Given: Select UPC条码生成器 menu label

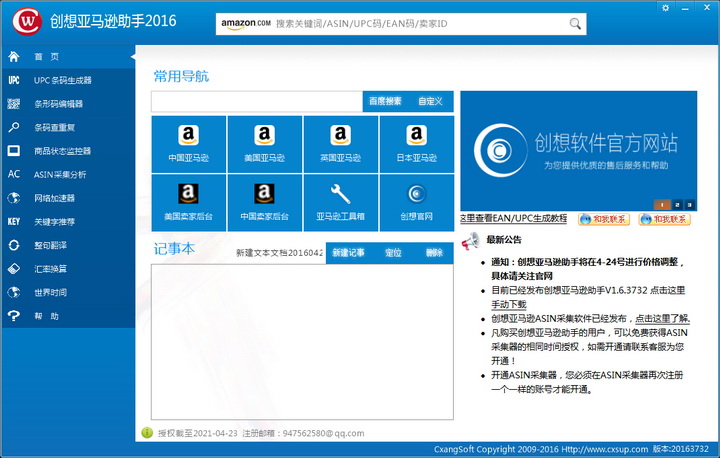Looking at the screenshot, I should coord(62,80).
